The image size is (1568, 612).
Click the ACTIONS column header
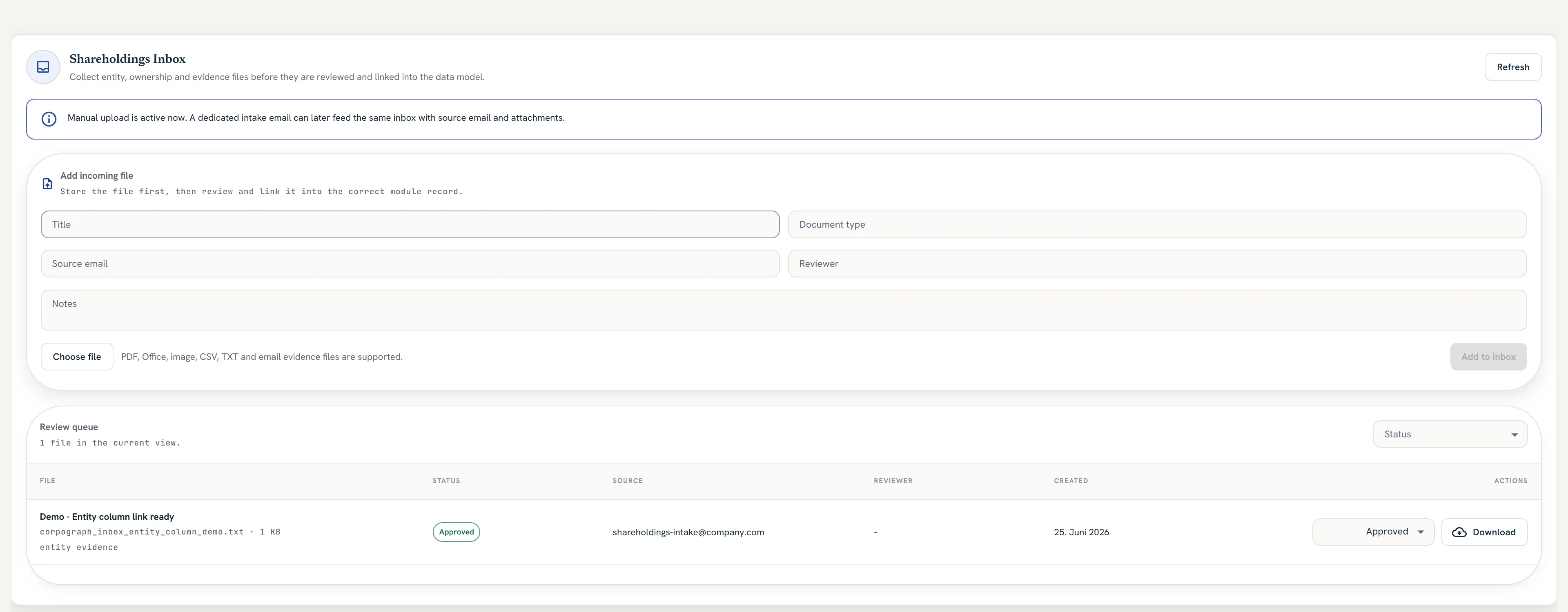click(1511, 481)
